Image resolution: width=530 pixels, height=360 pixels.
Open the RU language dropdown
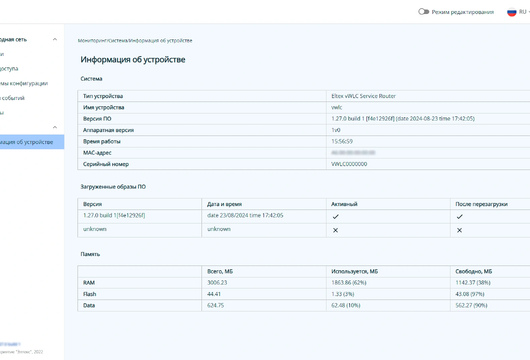click(523, 12)
